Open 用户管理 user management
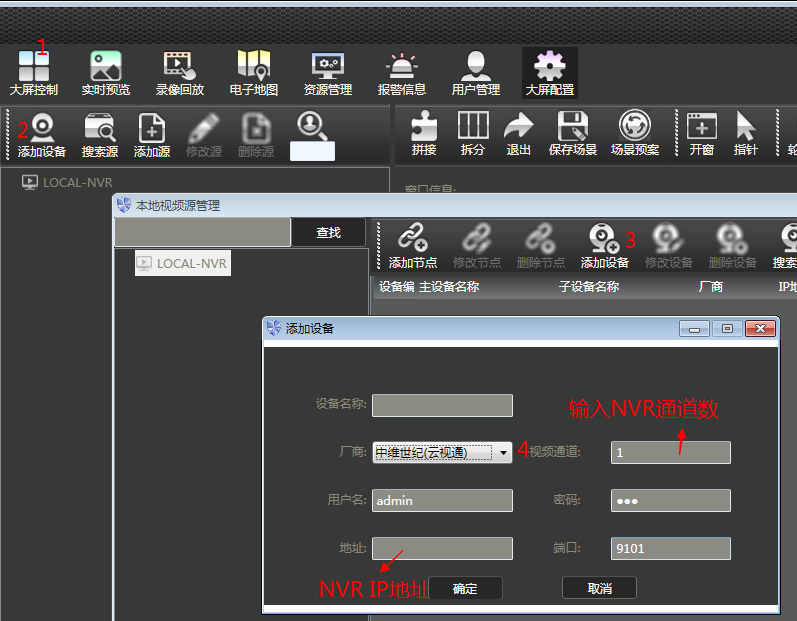The height and width of the screenshot is (621, 797). click(x=476, y=73)
